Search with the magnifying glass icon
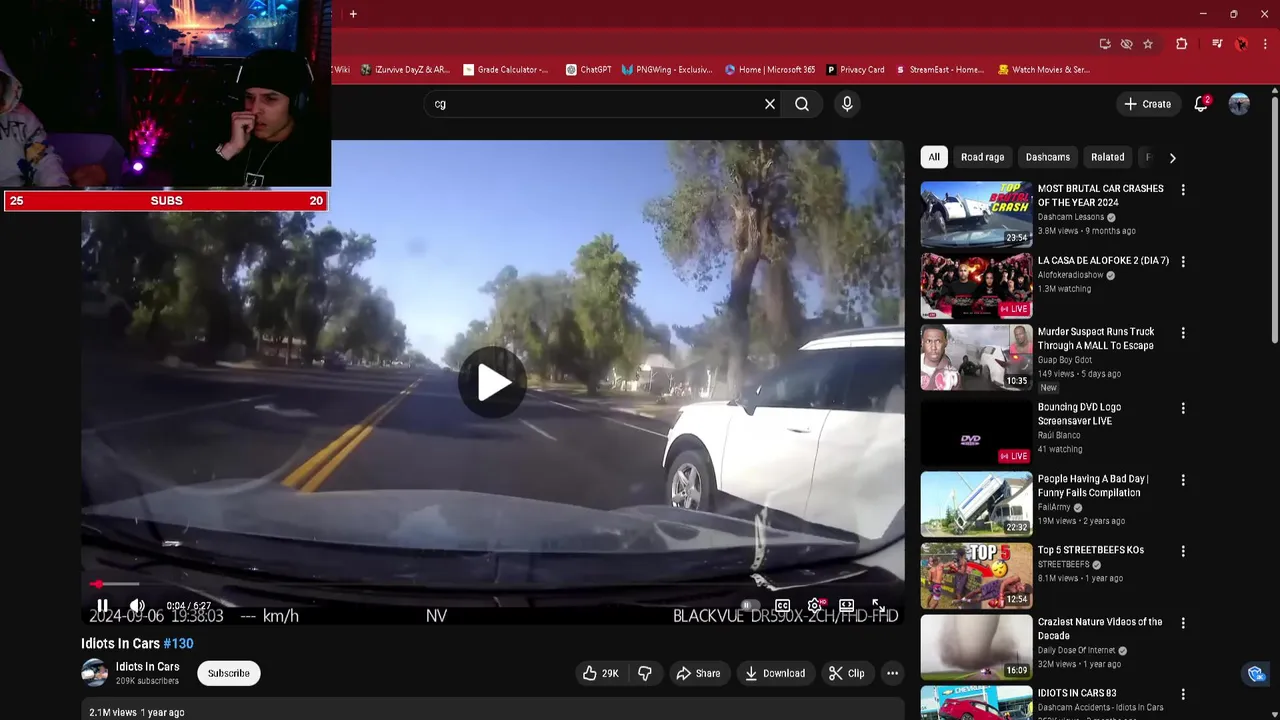1280x720 pixels. tap(802, 104)
